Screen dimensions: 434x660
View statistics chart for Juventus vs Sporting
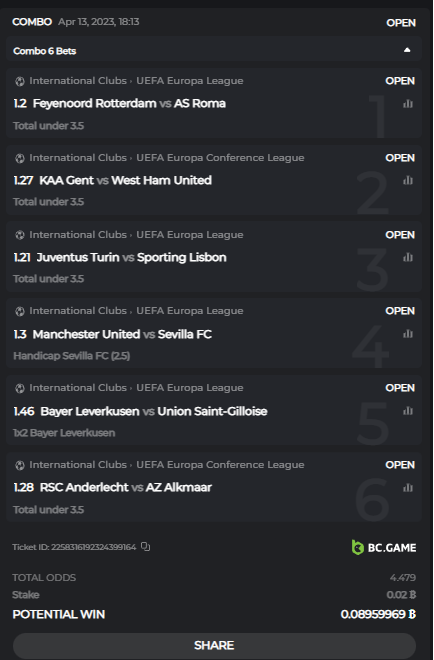[407, 257]
